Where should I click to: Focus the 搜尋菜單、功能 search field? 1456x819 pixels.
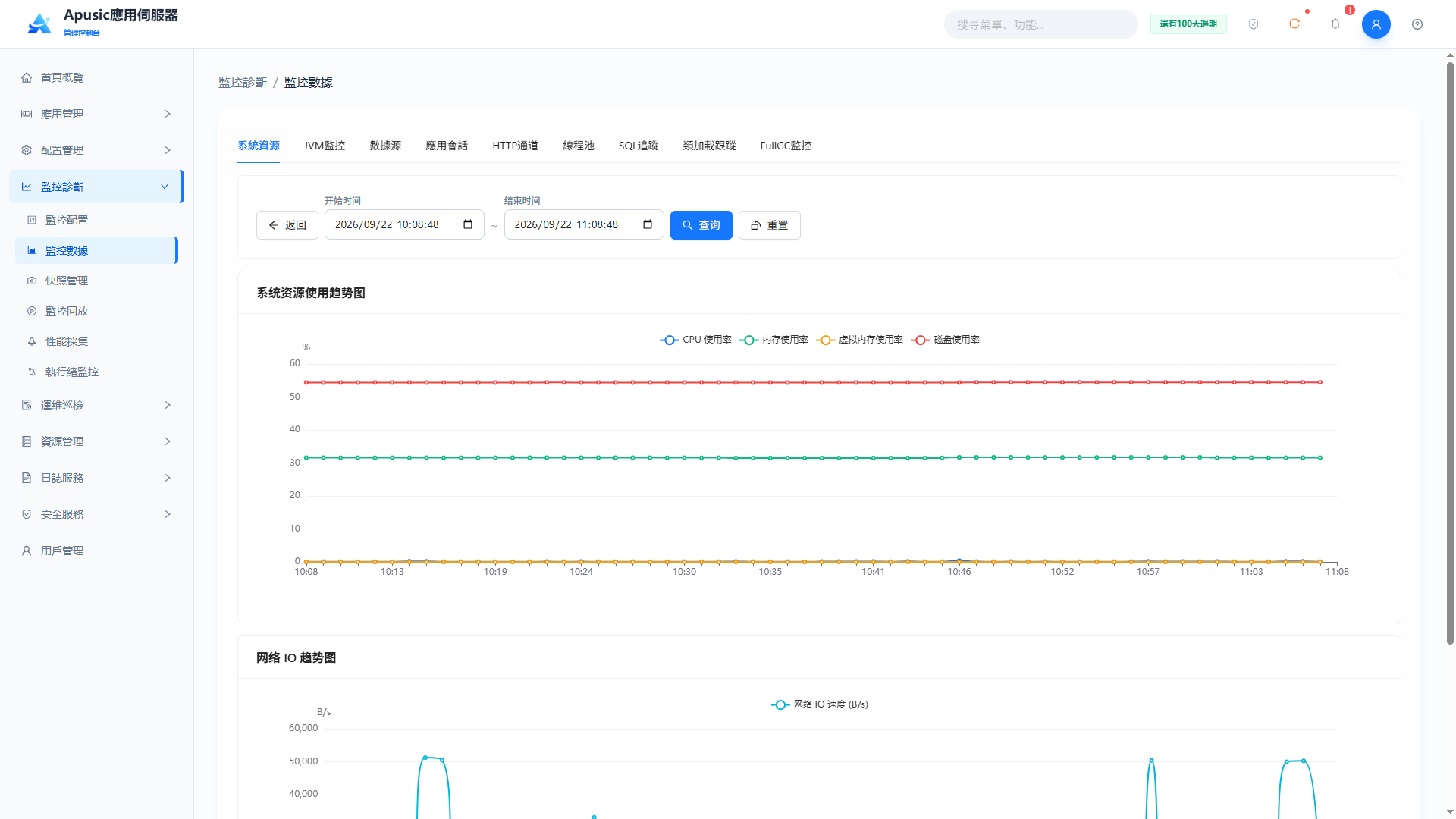1040,24
